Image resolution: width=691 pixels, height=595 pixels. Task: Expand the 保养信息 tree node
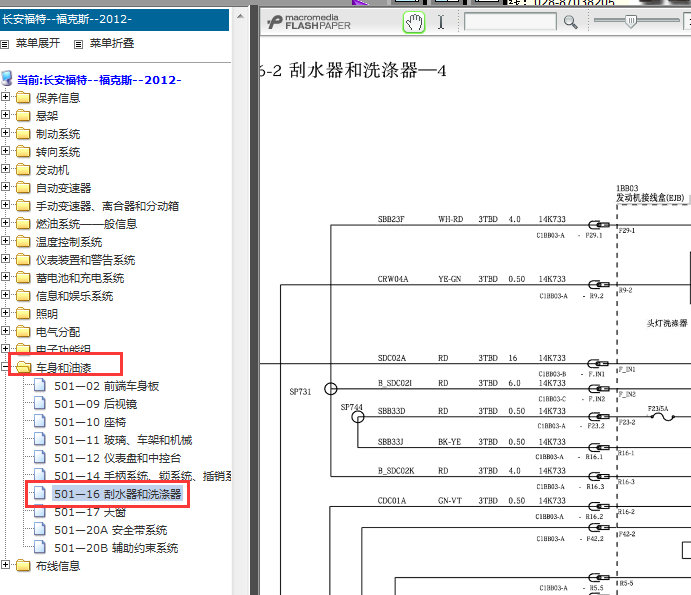point(5,97)
